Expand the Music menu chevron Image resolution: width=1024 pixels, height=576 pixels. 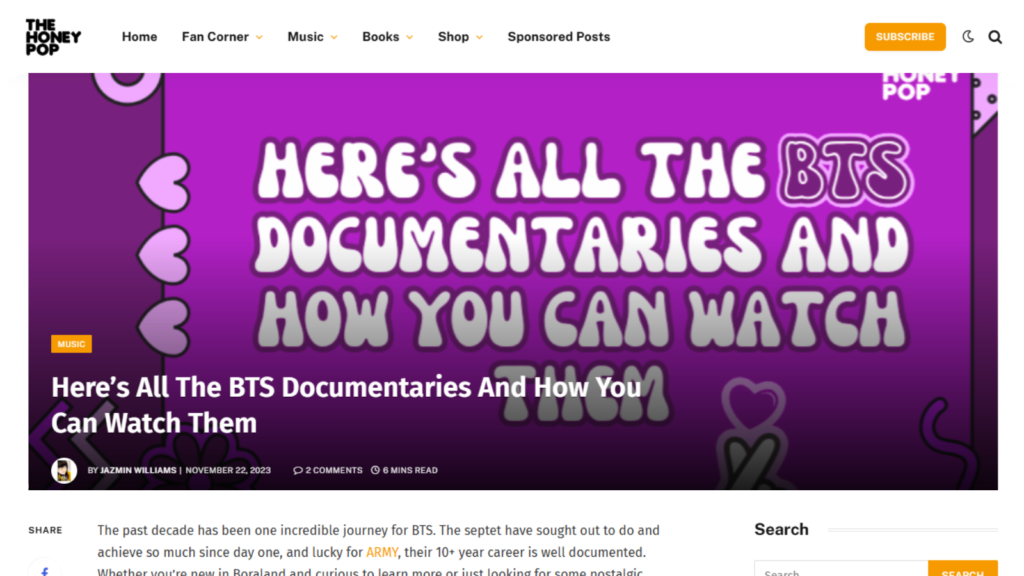334,37
